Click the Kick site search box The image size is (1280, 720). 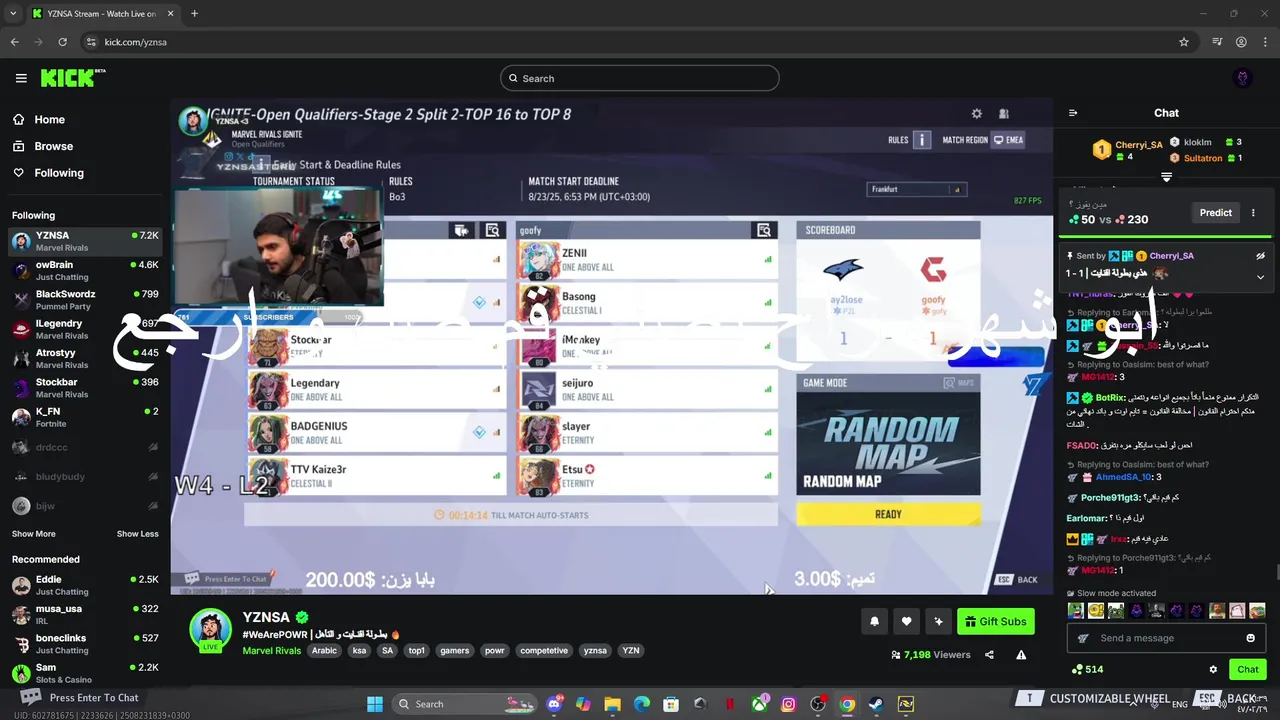[x=639, y=78]
